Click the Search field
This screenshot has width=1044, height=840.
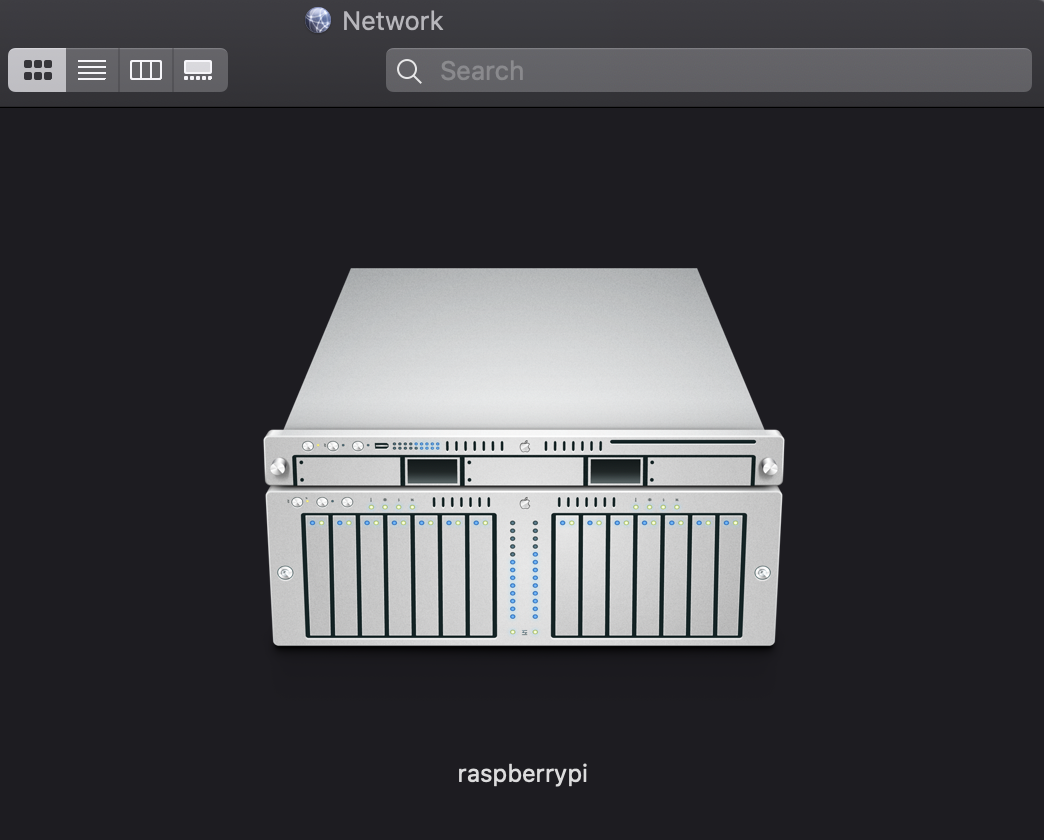tap(708, 70)
